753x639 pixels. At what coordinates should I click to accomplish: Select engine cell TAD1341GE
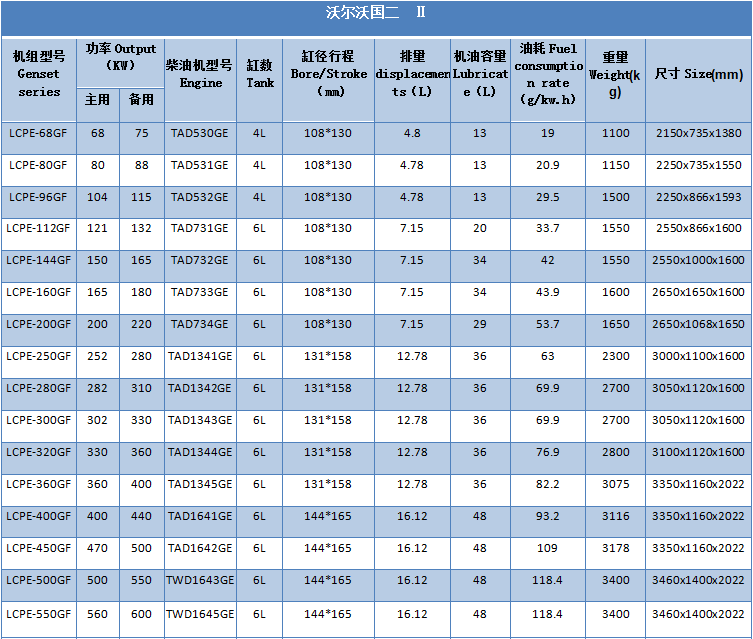tap(199, 357)
